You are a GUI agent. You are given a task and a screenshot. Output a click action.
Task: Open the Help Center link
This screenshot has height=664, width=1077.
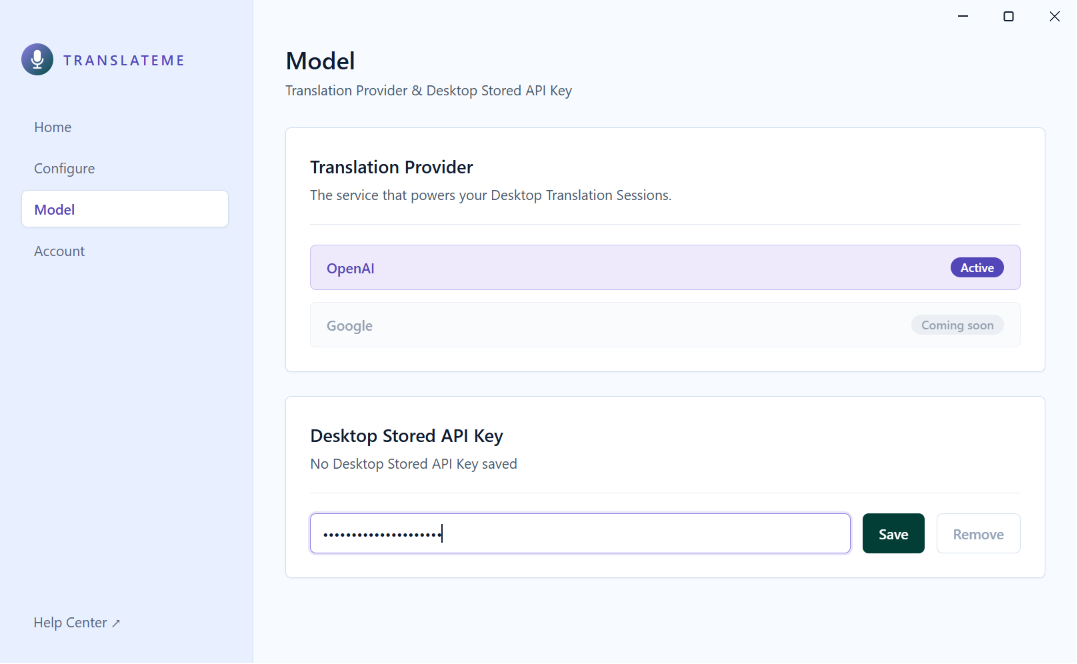click(77, 622)
